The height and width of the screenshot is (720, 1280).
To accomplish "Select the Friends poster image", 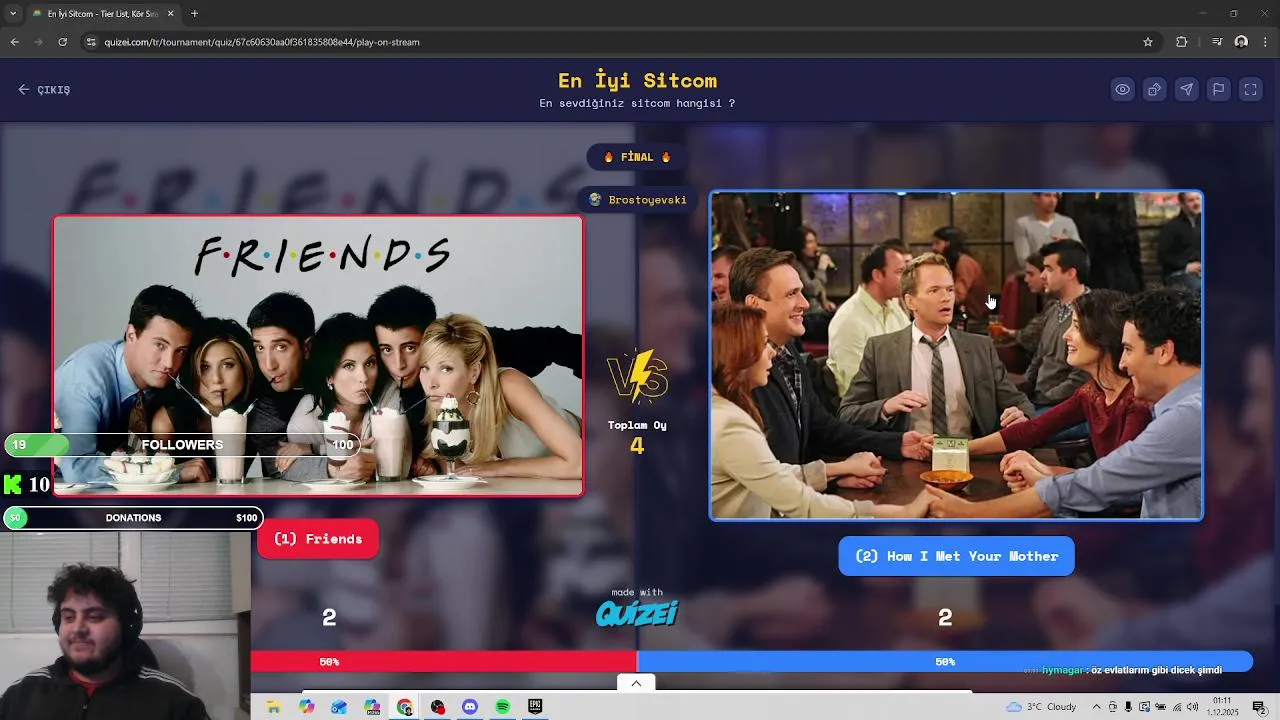I will pos(318,356).
